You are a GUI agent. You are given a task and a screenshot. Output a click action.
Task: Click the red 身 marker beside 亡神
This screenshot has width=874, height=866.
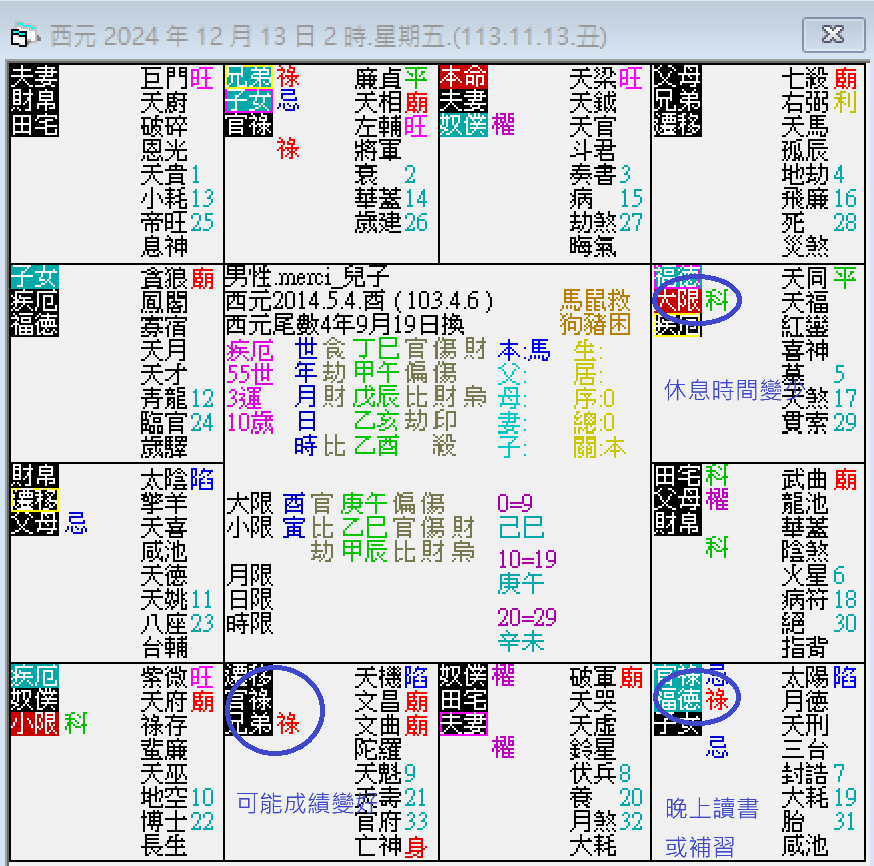click(416, 846)
